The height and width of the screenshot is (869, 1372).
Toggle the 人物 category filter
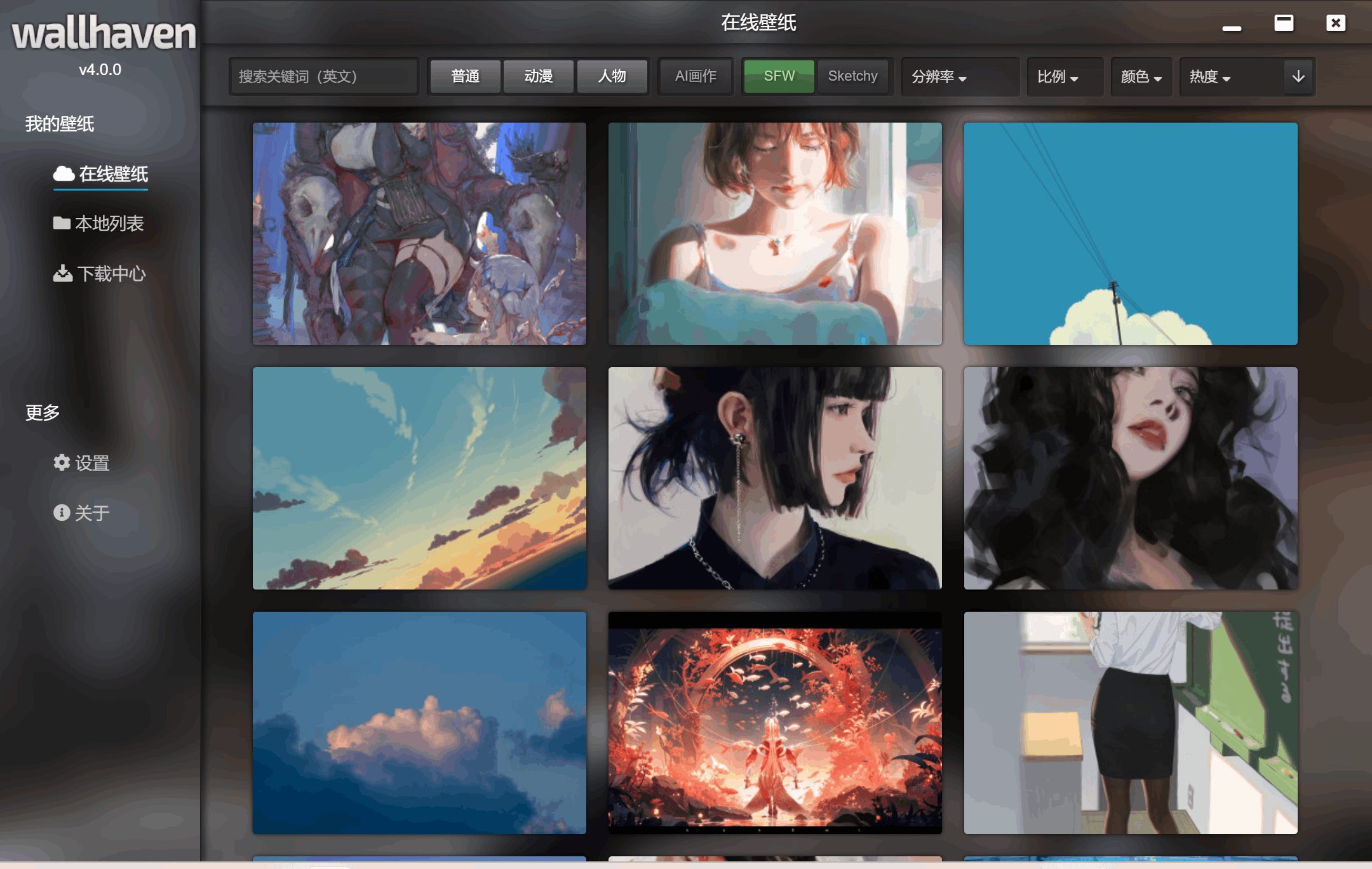tap(612, 76)
